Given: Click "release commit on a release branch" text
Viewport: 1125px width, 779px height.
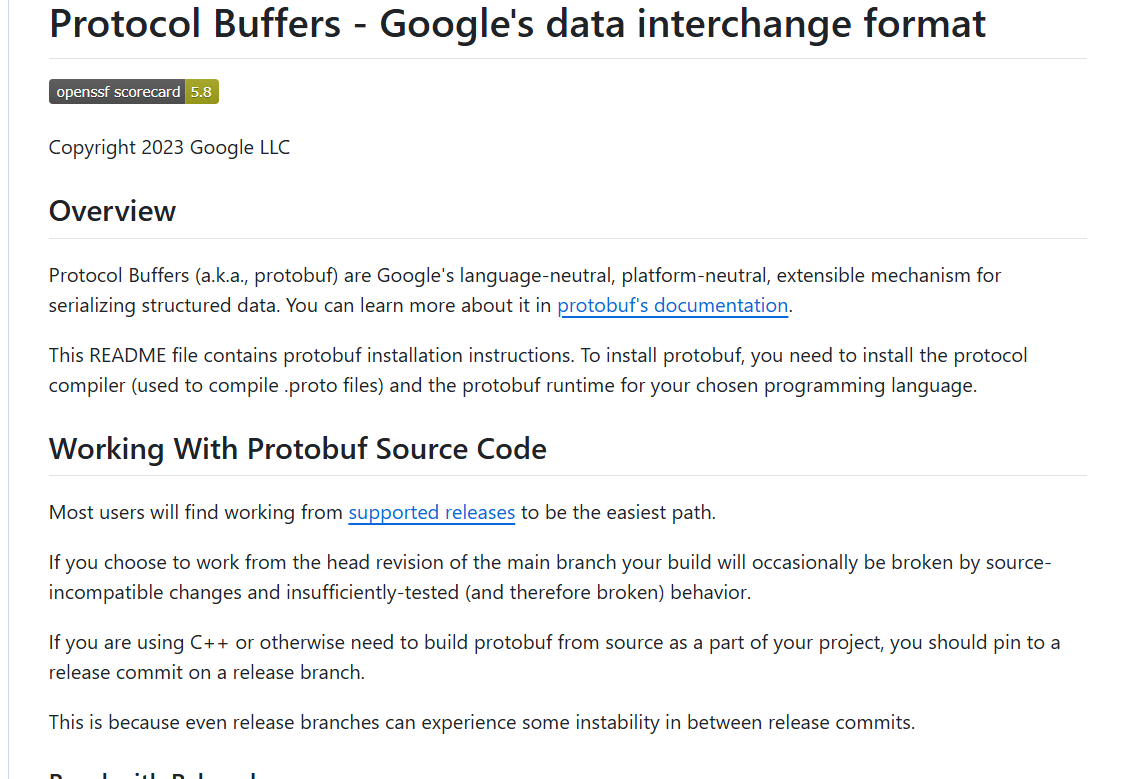Looking at the screenshot, I should tap(207, 673).
